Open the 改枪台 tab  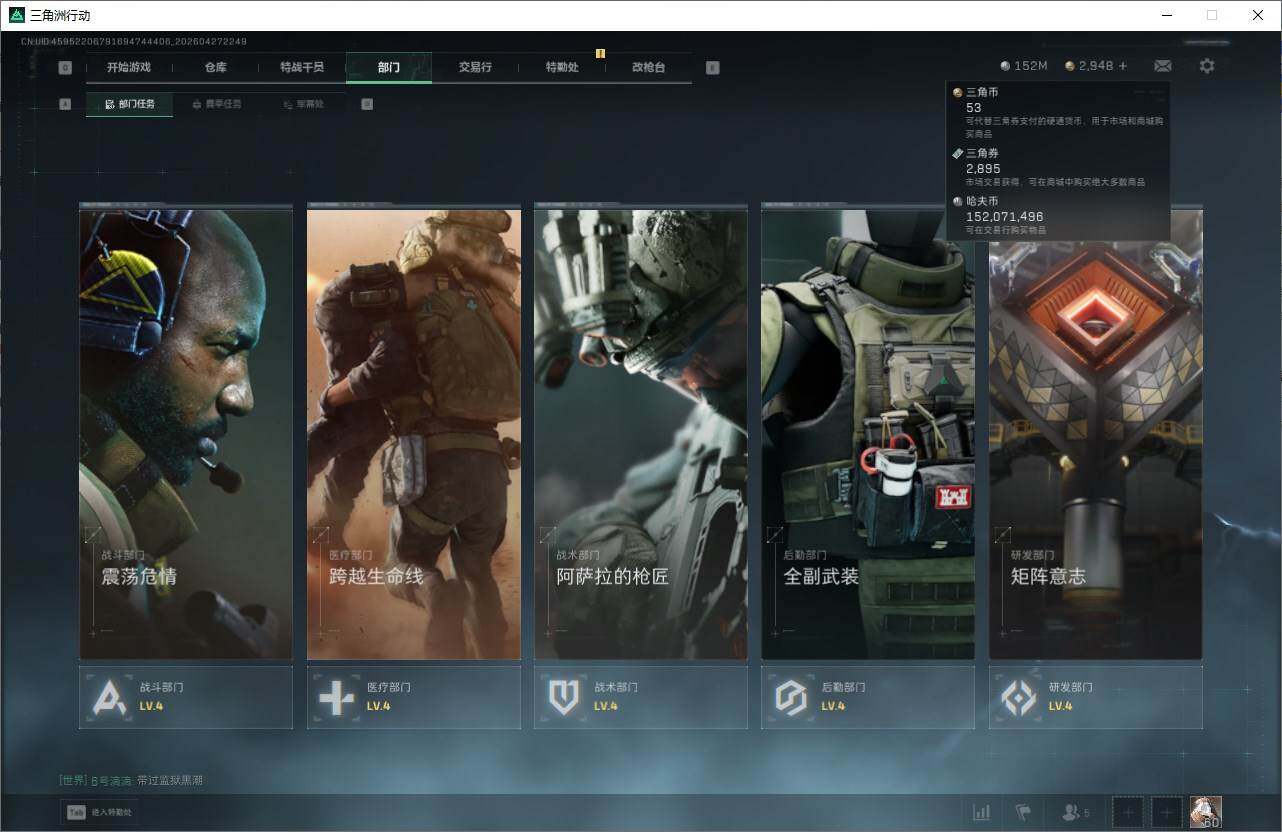(648, 67)
